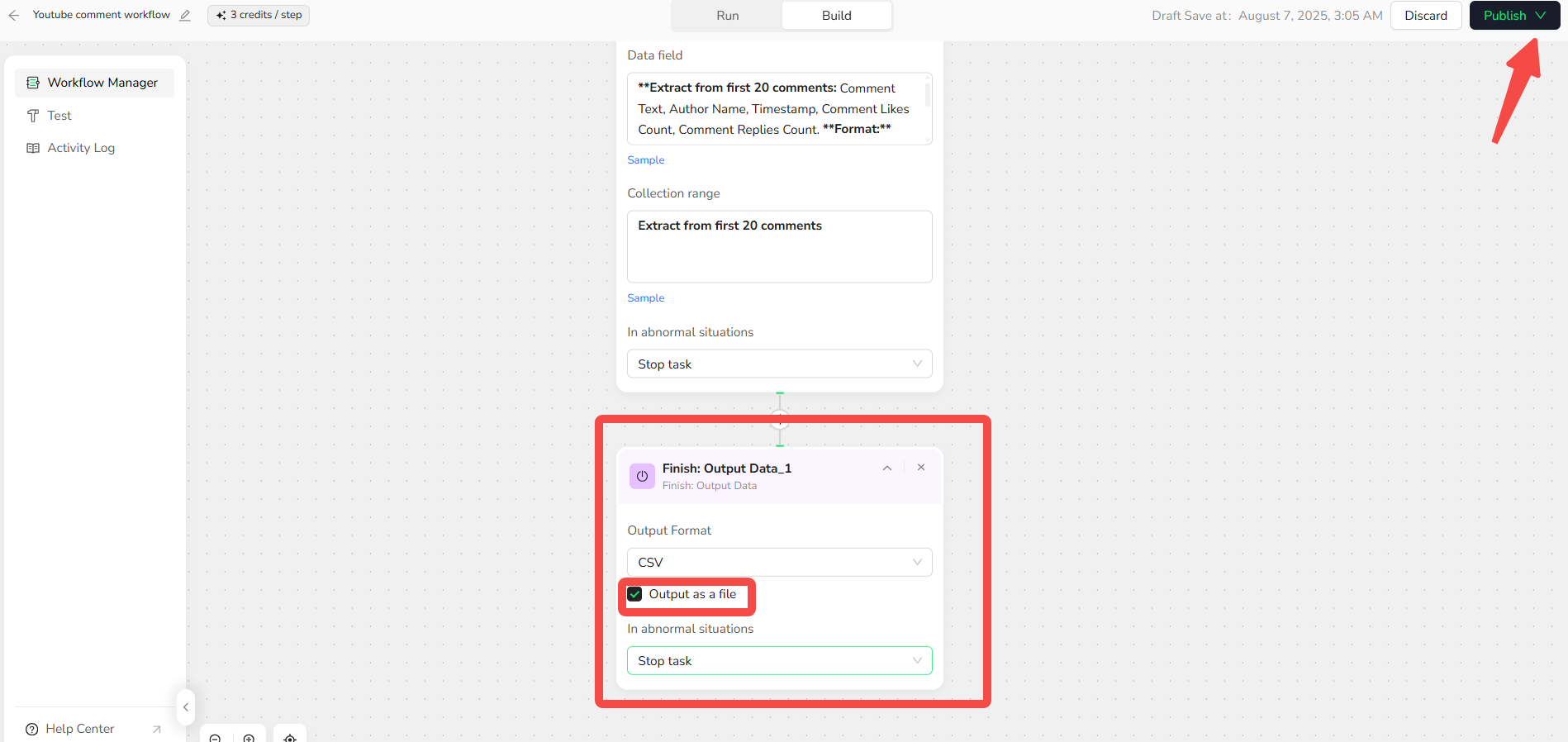
Task: Open the Finish node abnormal situations dropdown
Action: 779,660
